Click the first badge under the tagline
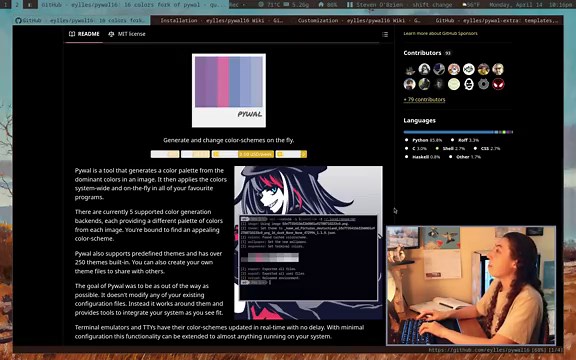Image resolution: width=576 pixels, height=360 pixels. coord(165,154)
